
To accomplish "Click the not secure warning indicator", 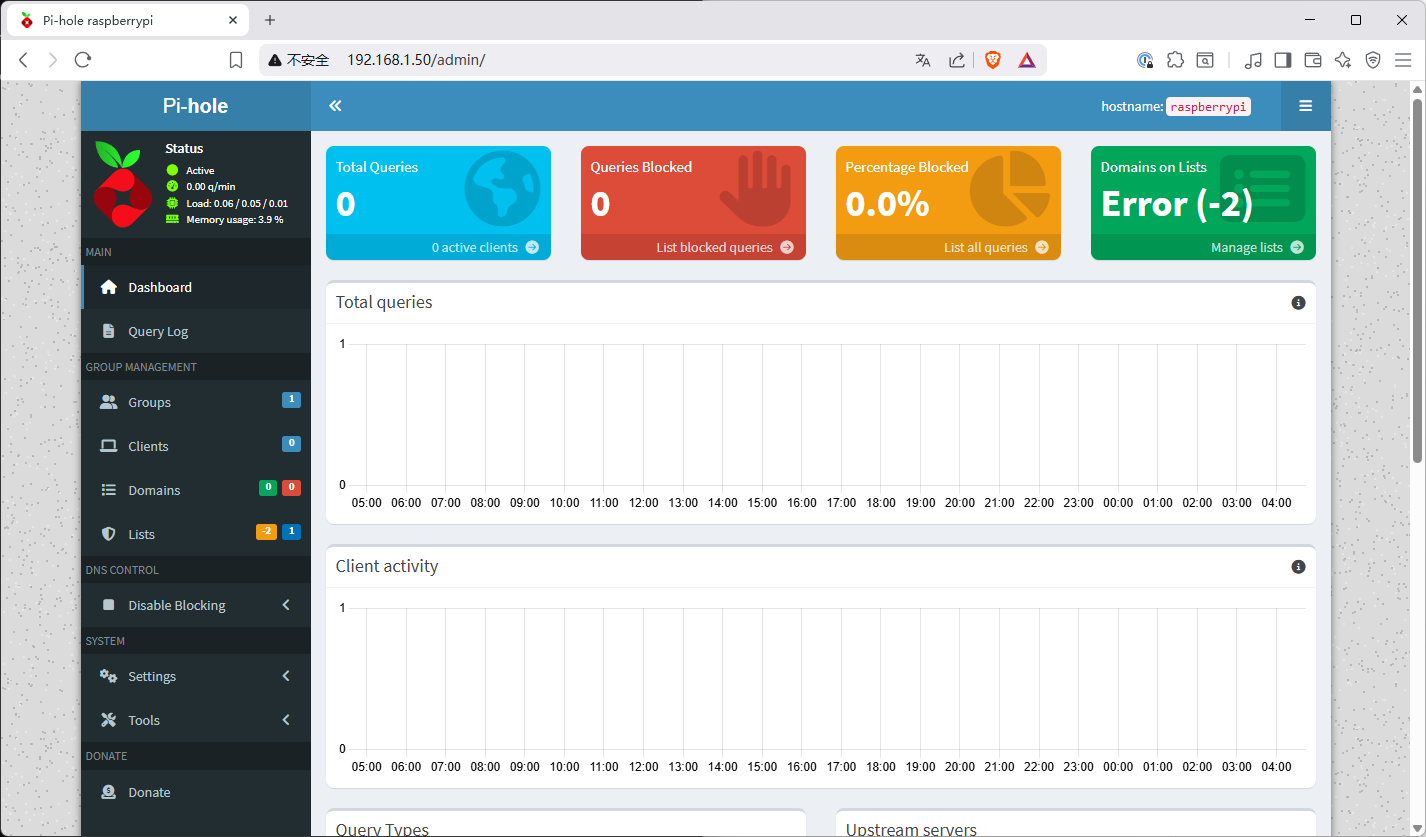I will 298,60.
